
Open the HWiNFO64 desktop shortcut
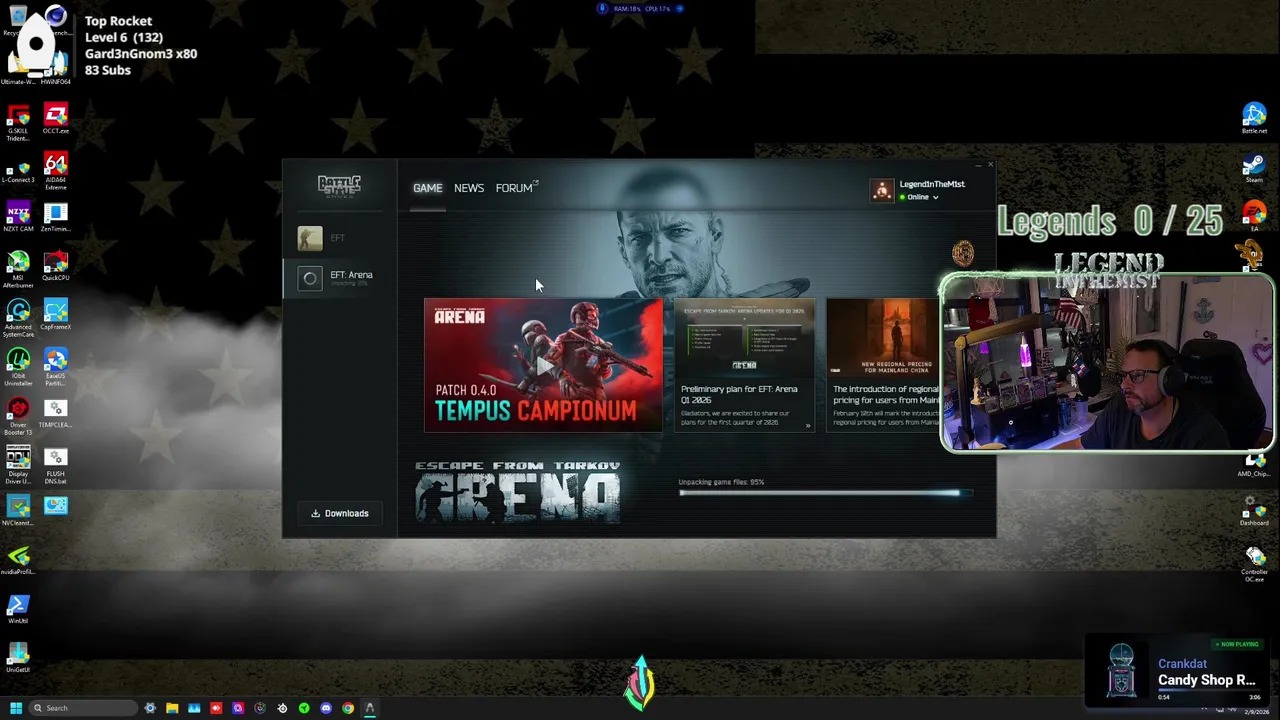[x=56, y=70]
